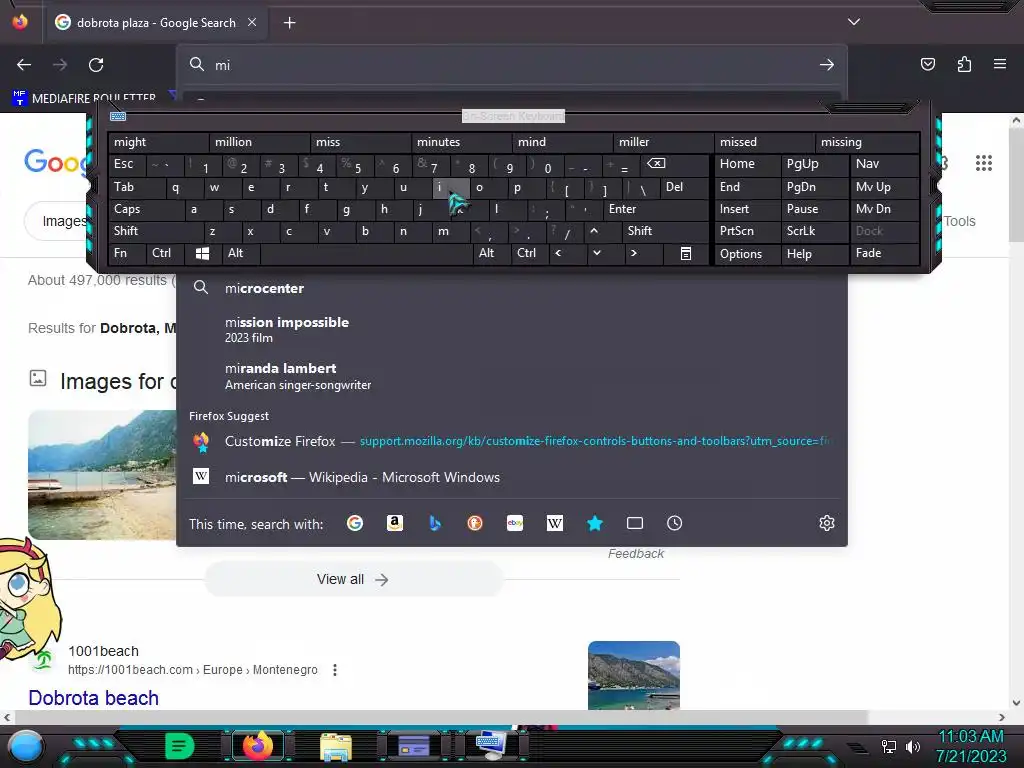
Task: Reload the current page in Firefox
Action: (x=96, y=65)
